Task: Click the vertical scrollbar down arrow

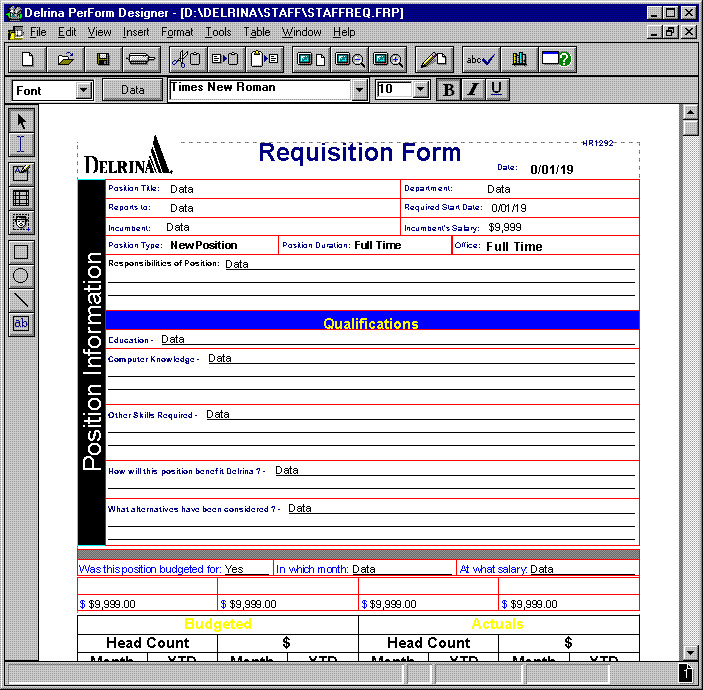Action: (690, 651)
